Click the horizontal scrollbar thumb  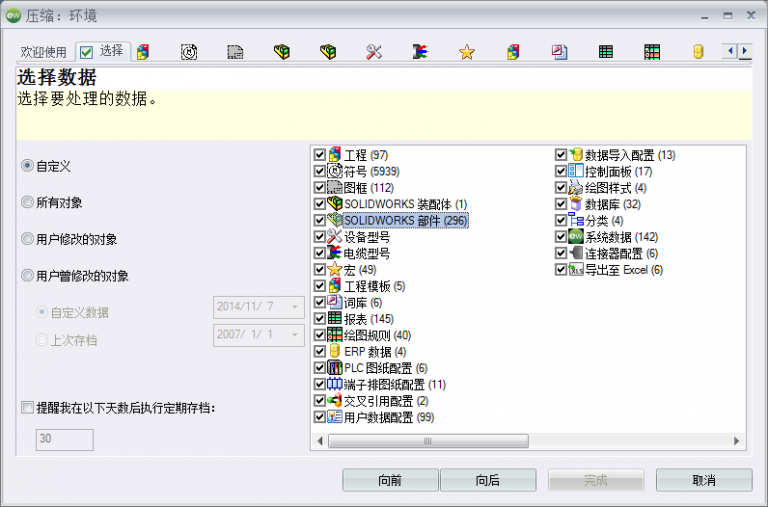428,441
